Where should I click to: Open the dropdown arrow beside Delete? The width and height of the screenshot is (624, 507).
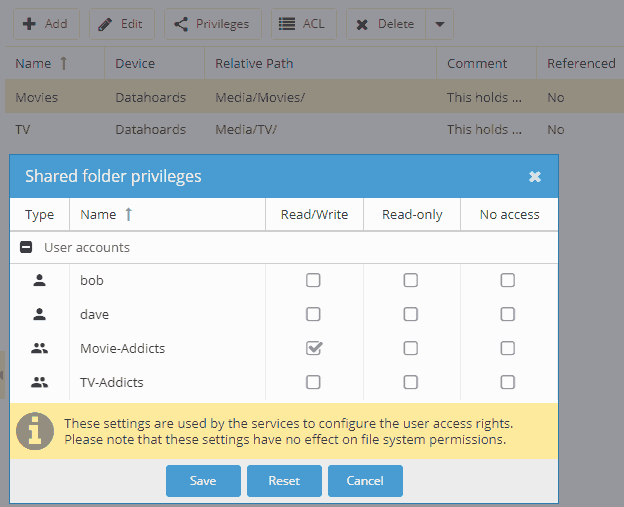click(439, 24)
